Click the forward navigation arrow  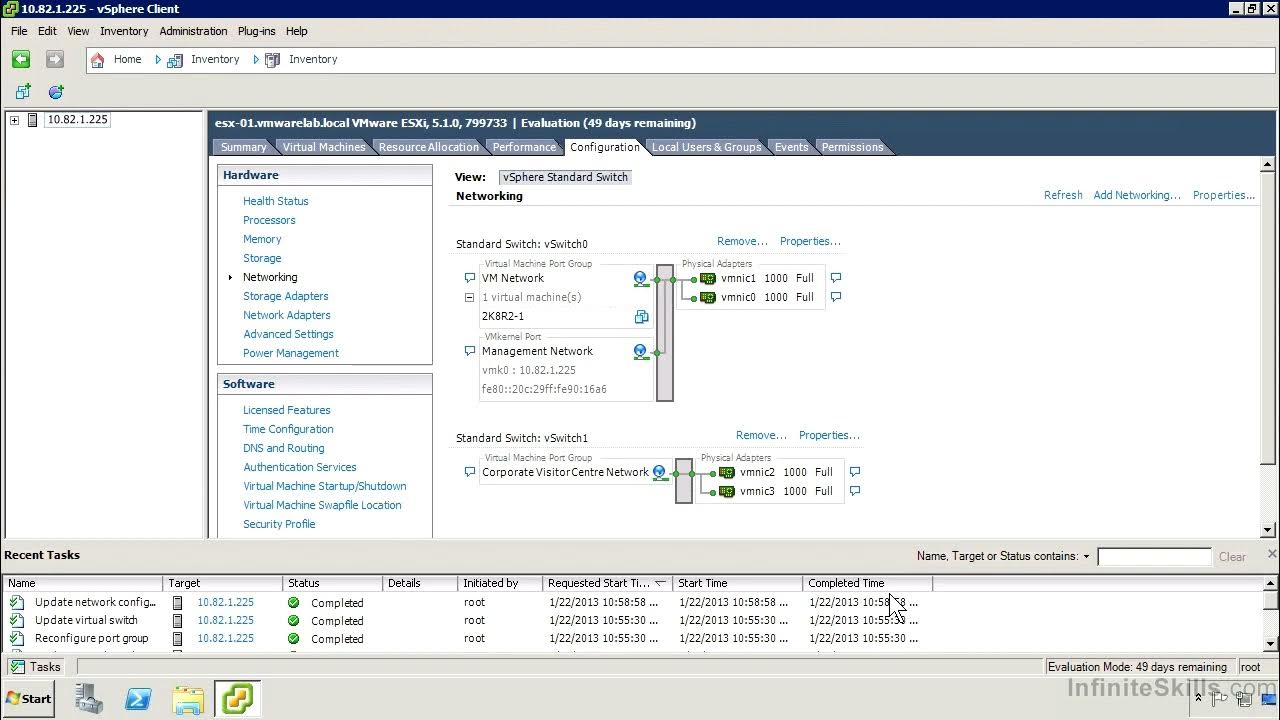point(55,59)
